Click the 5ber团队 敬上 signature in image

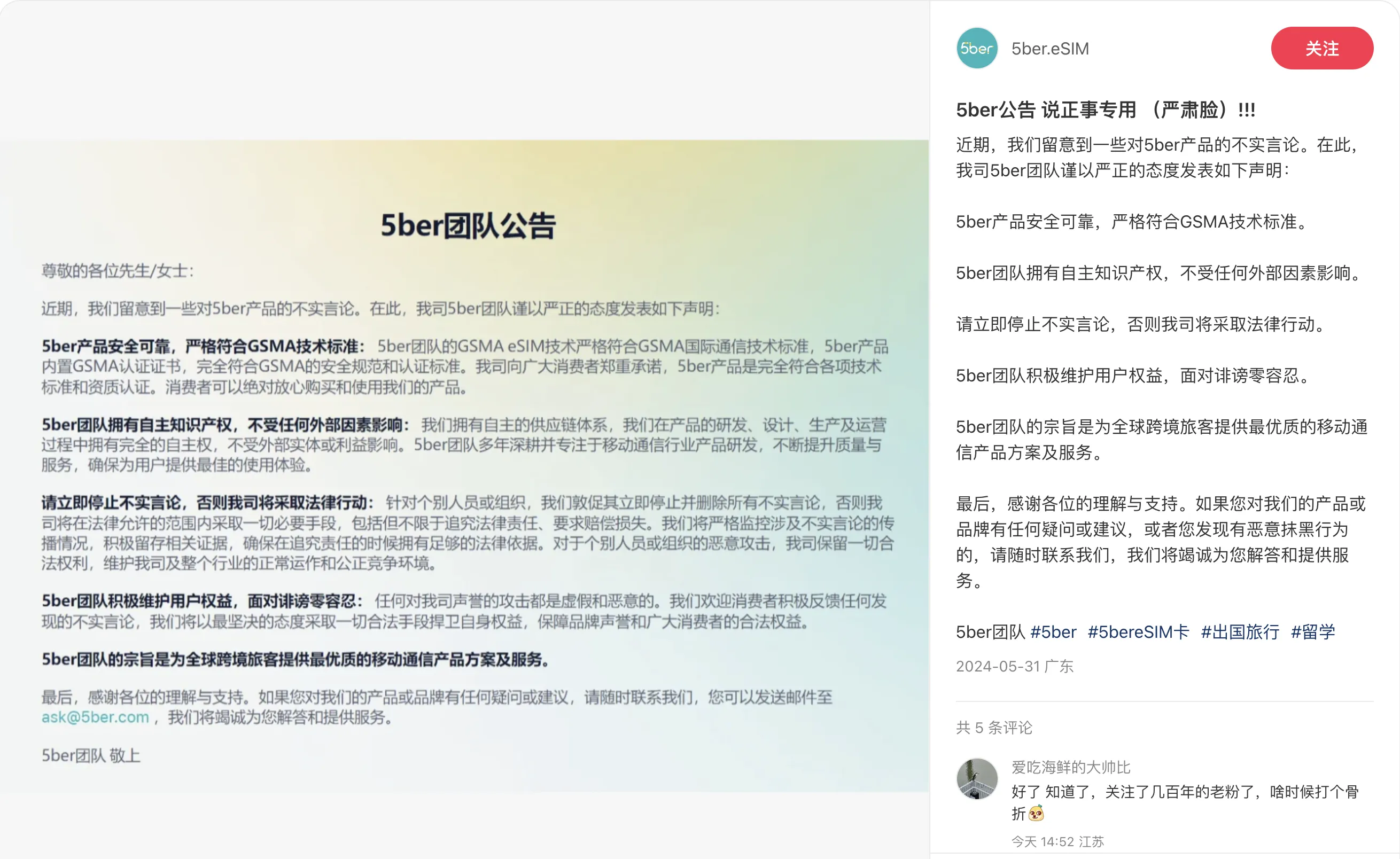point(91,755)
